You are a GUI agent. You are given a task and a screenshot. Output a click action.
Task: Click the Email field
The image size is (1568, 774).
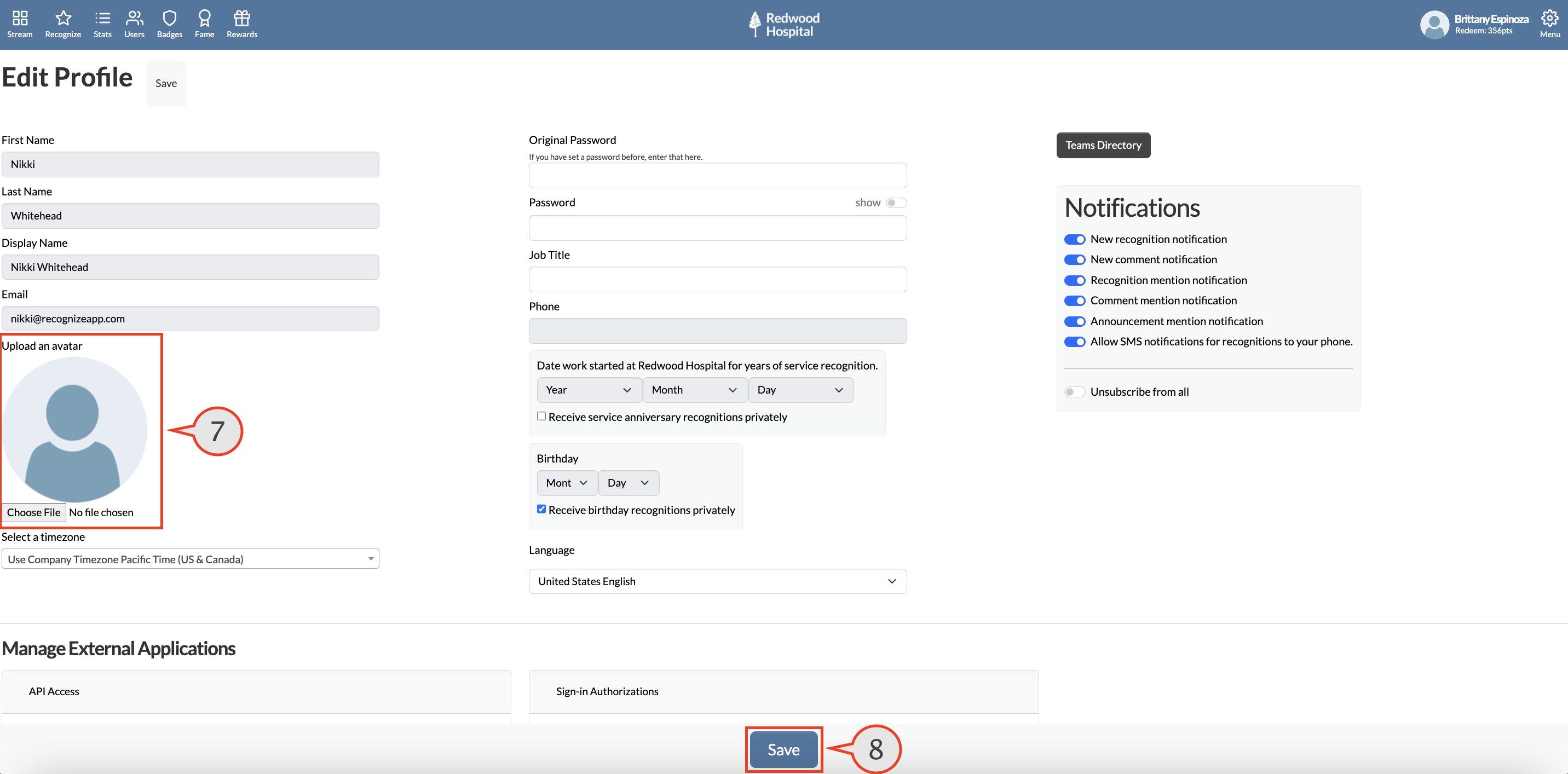click(x=190, y=319)
